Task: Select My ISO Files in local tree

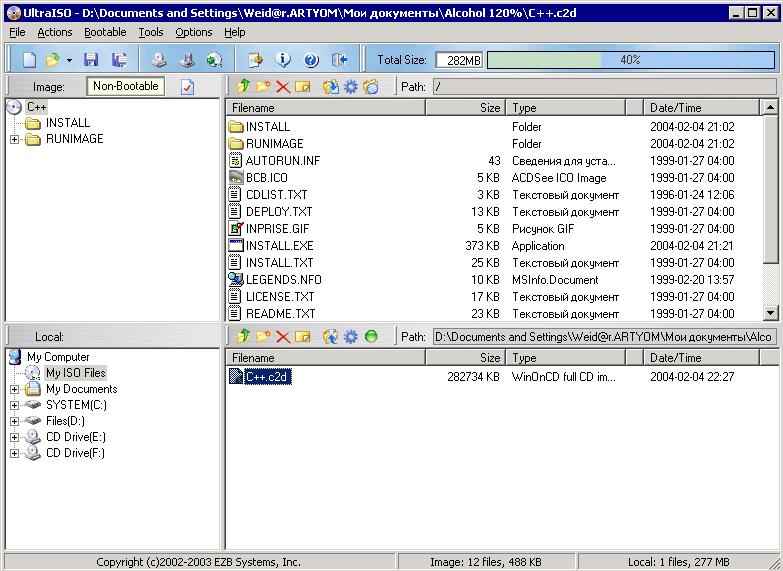Action: (x=76, y=373)
